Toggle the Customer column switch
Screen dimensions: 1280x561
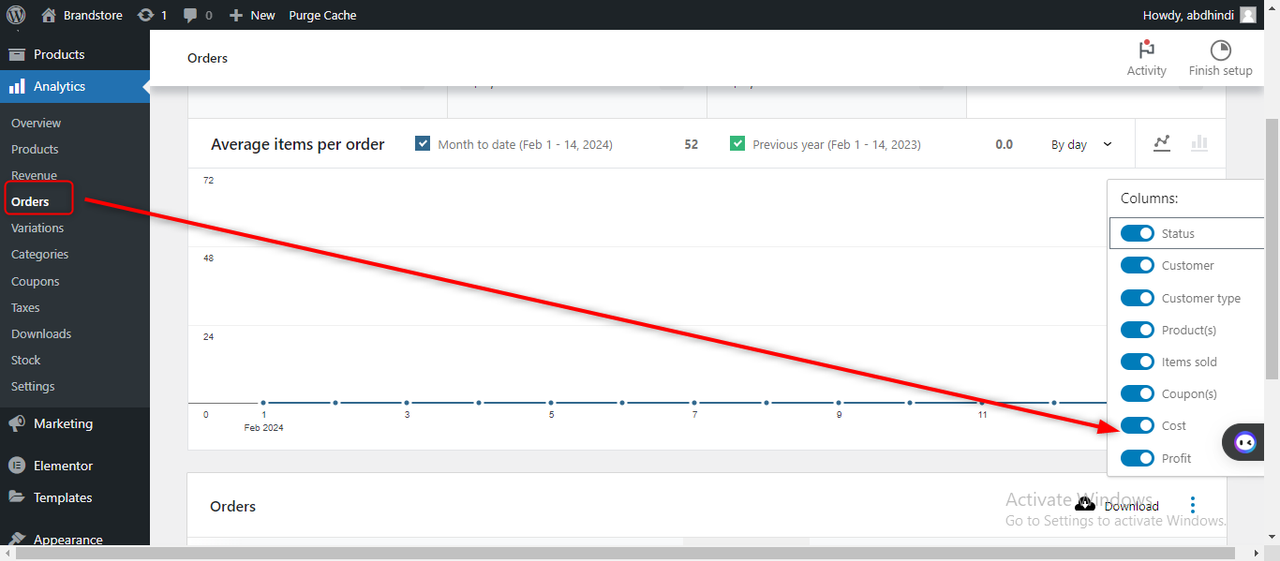pyautogui.click(x=1137, y=265)
